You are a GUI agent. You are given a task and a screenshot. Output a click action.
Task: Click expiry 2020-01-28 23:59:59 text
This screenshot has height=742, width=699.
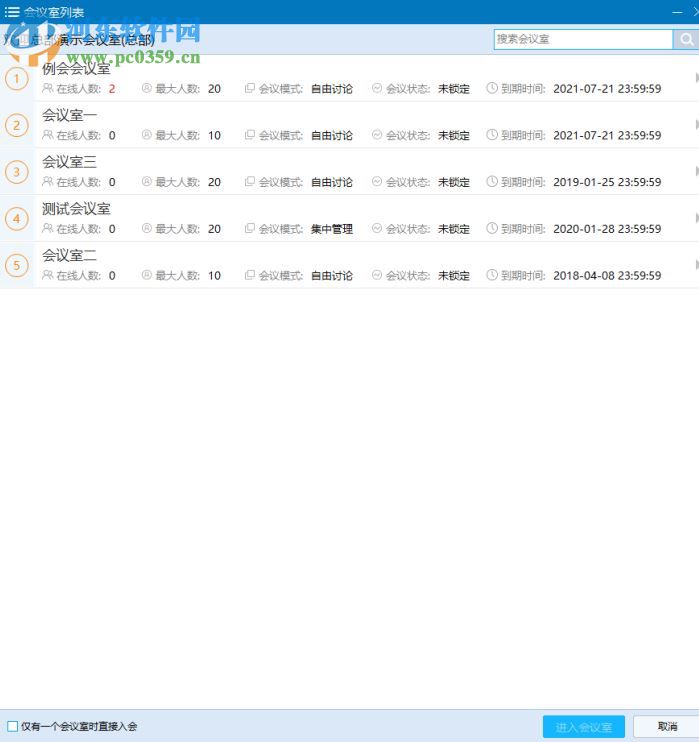click(x=607, y=229)
